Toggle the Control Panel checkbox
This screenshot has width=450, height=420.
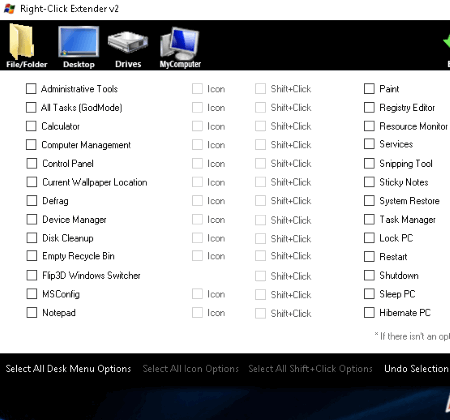coord(32,163)
